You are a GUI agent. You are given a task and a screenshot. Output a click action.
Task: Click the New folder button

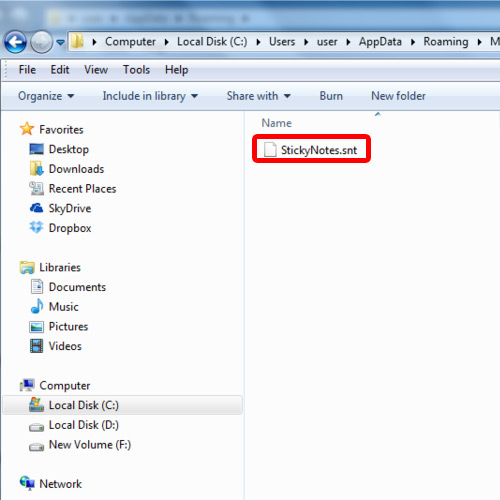[x=398, y=96]
